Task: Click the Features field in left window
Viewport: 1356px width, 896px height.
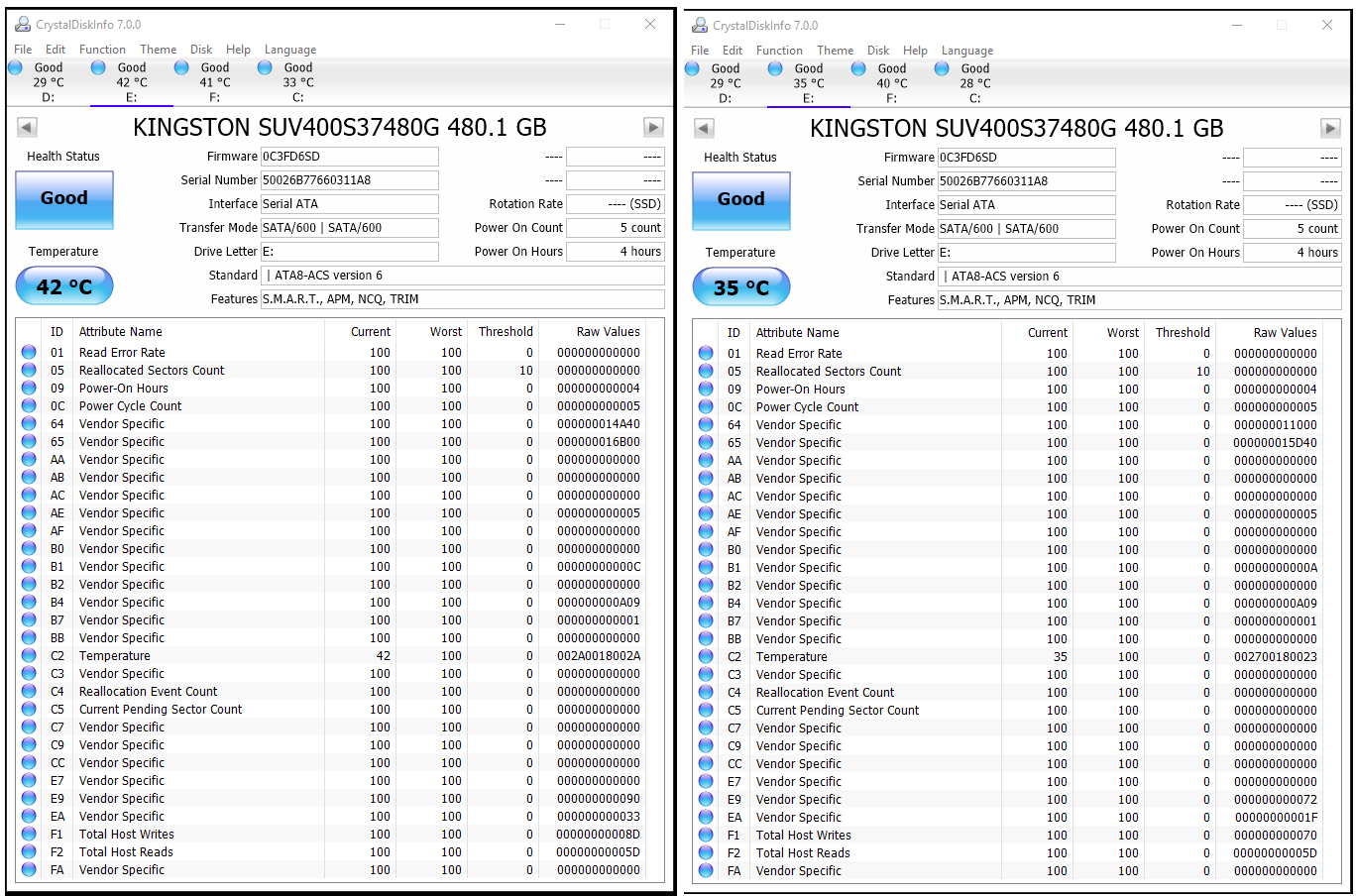Action: [462, 299]
